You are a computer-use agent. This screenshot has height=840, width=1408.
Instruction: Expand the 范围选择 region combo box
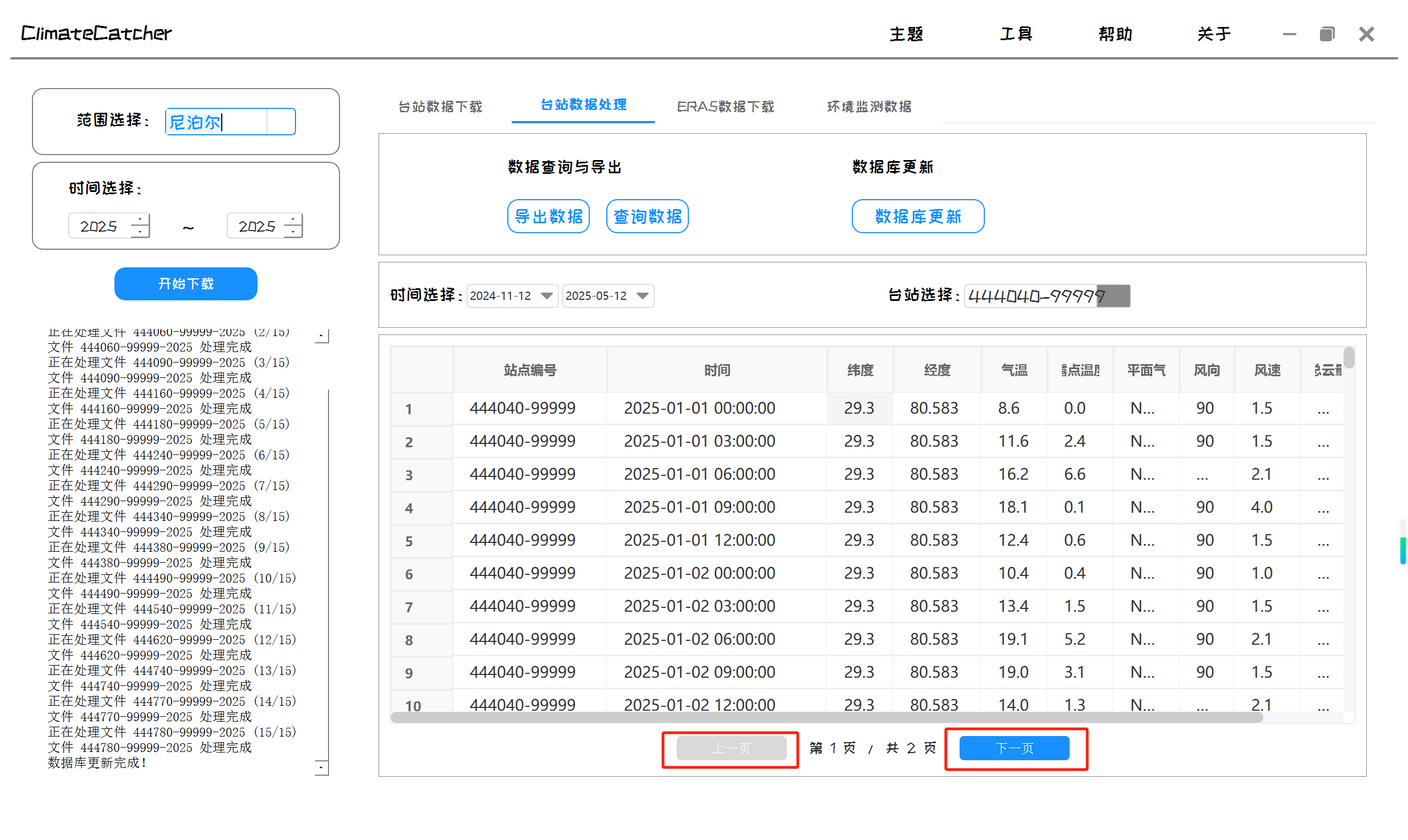(281, 122)
